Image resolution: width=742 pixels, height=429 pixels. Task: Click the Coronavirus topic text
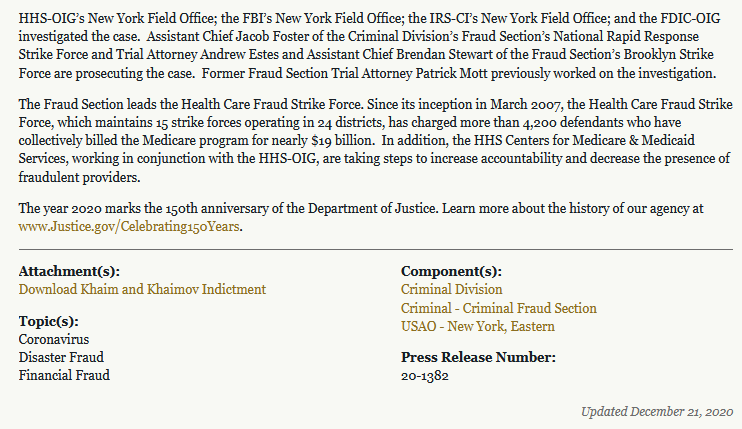(x=53, y=339)
